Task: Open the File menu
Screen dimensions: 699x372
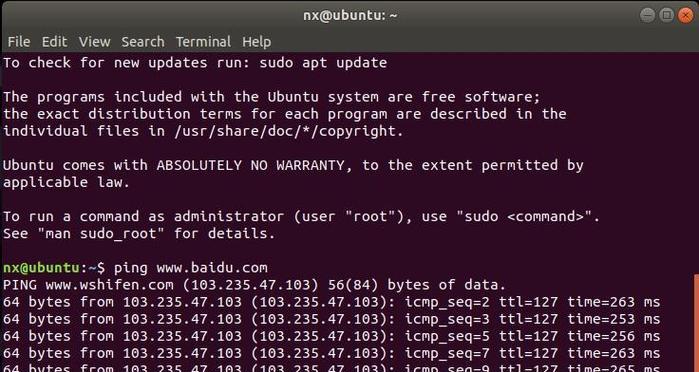Action: click(19, 42)
